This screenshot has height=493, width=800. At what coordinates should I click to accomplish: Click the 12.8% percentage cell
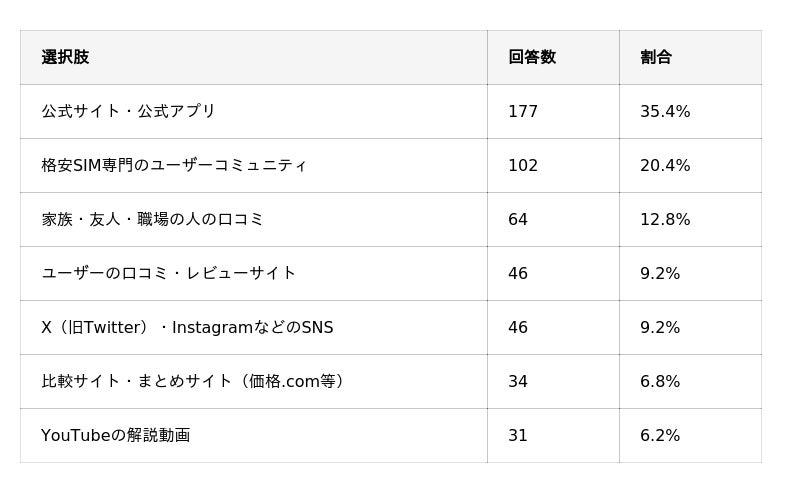tap(665, 220)
